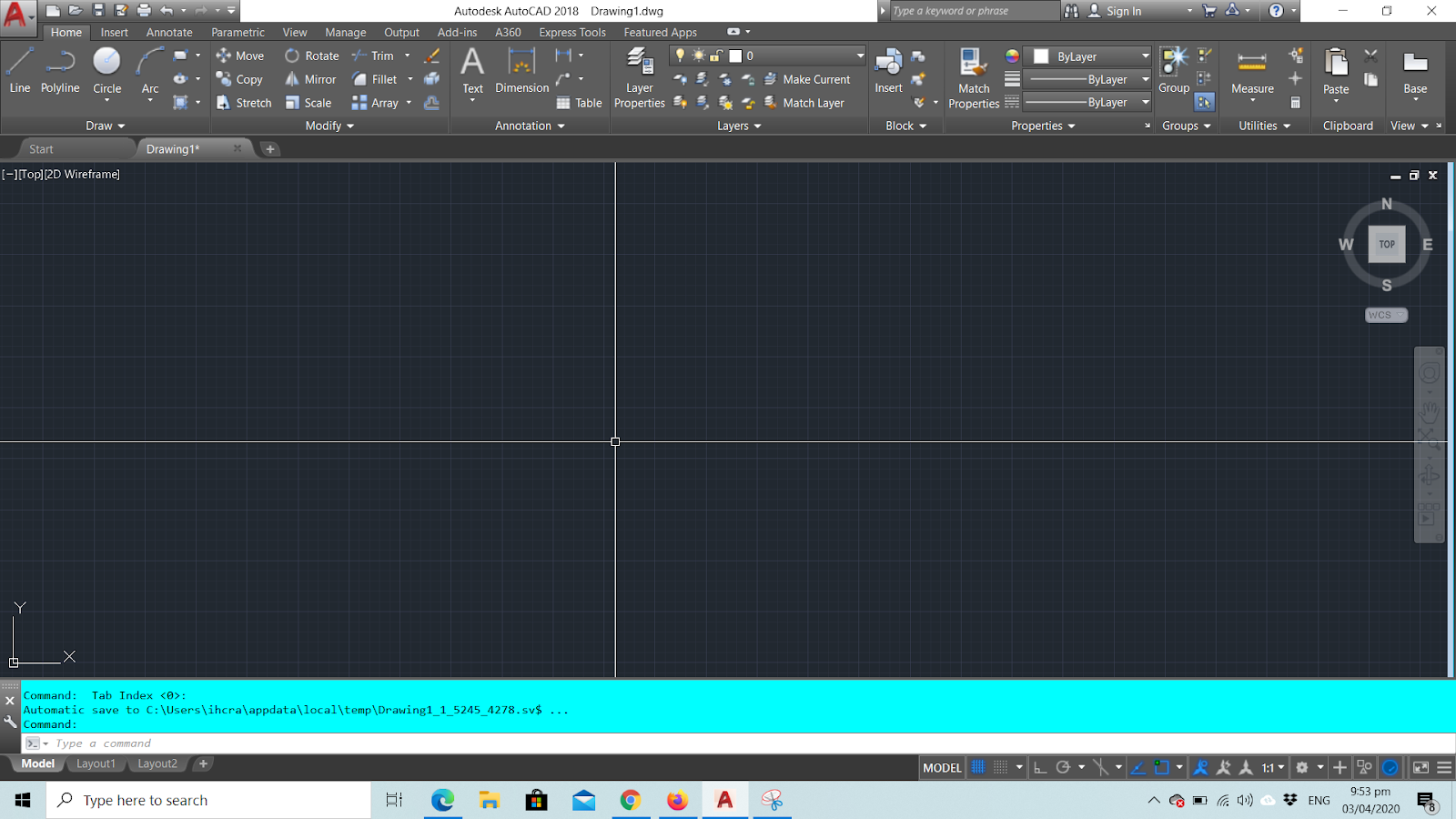1456x819 pixels.
Task: Select the Erase tool icon
Action: [432, 56]
